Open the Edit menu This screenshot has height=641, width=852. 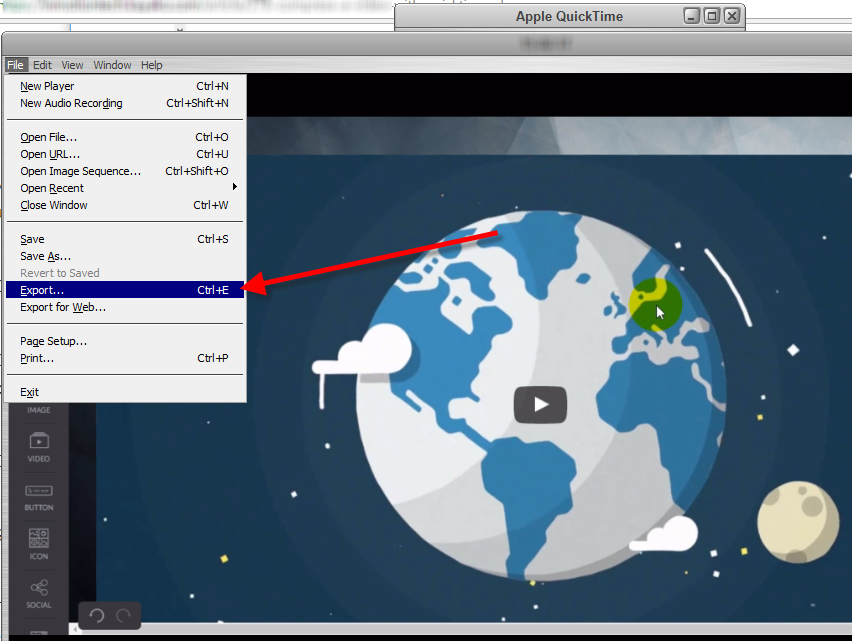point(42,65)
